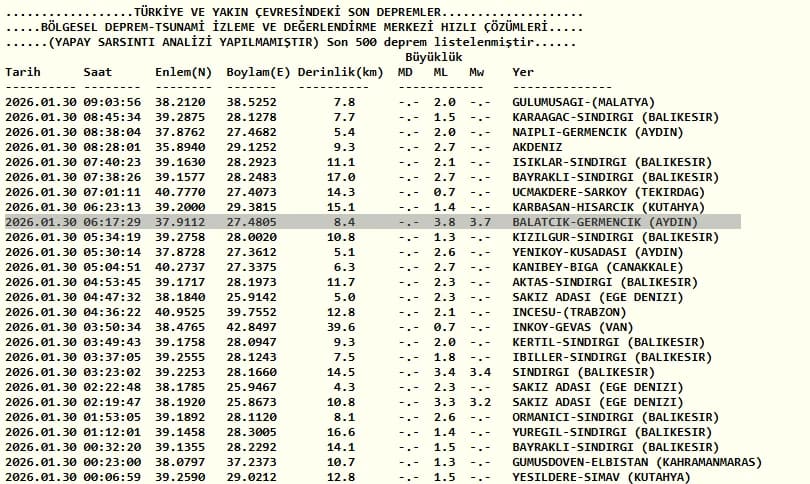Click the Boylam(E) column header

(x=258, y=72)
